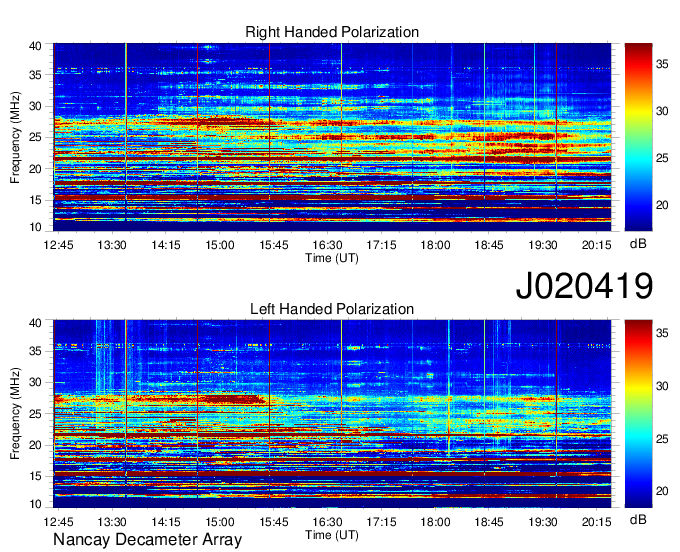Click 35 MHz frequency tick of Left Handed plot

pos(35,351)
